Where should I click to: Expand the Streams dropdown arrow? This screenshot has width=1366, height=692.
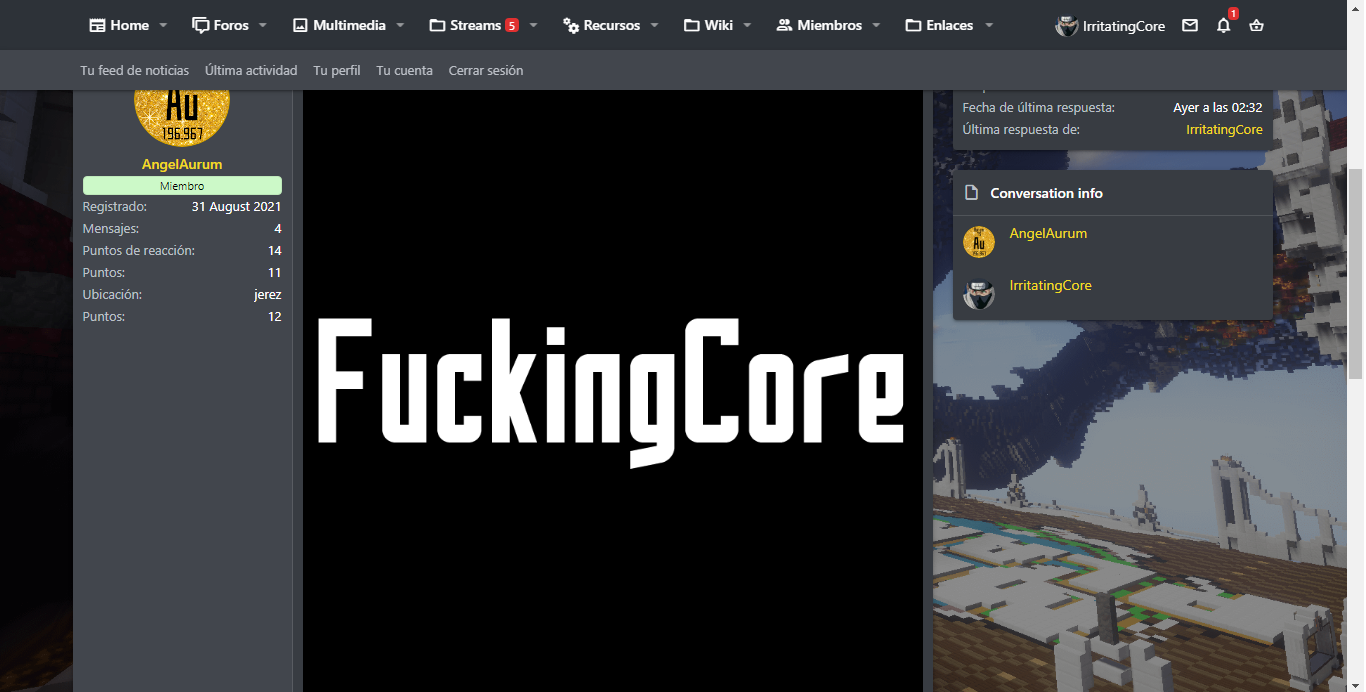coord(533,25)
